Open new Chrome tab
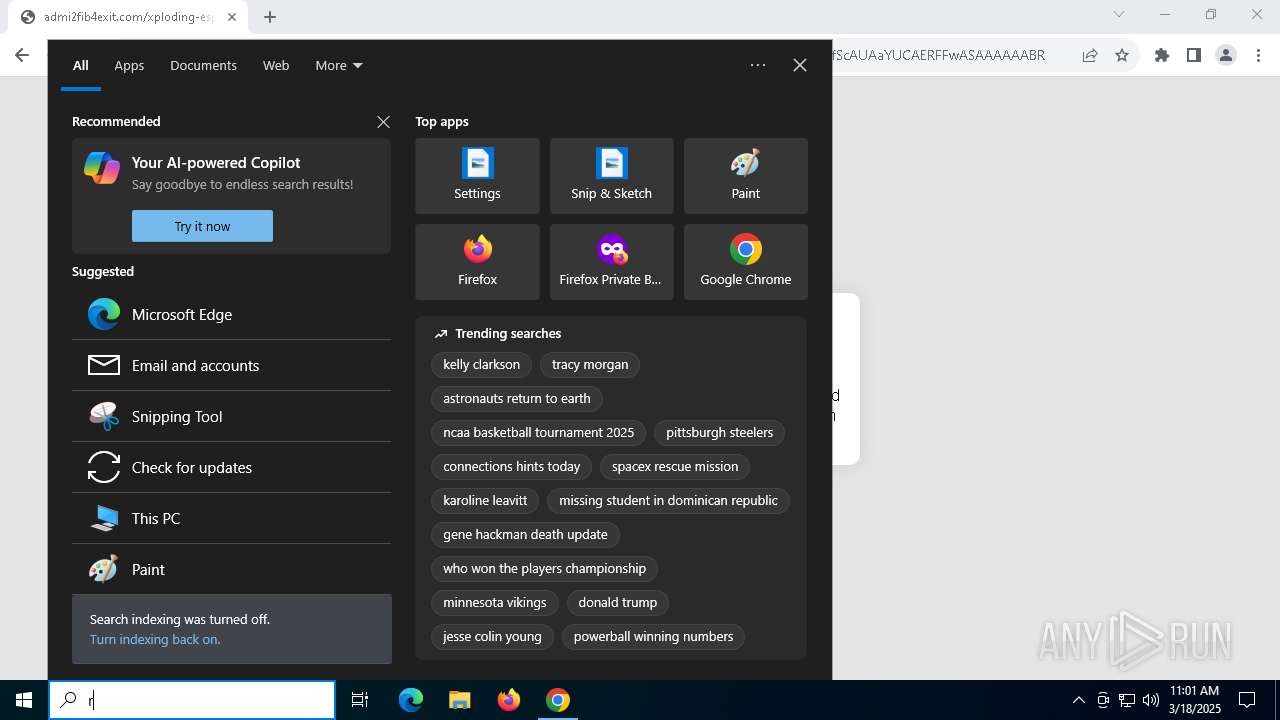 (270, 17)
